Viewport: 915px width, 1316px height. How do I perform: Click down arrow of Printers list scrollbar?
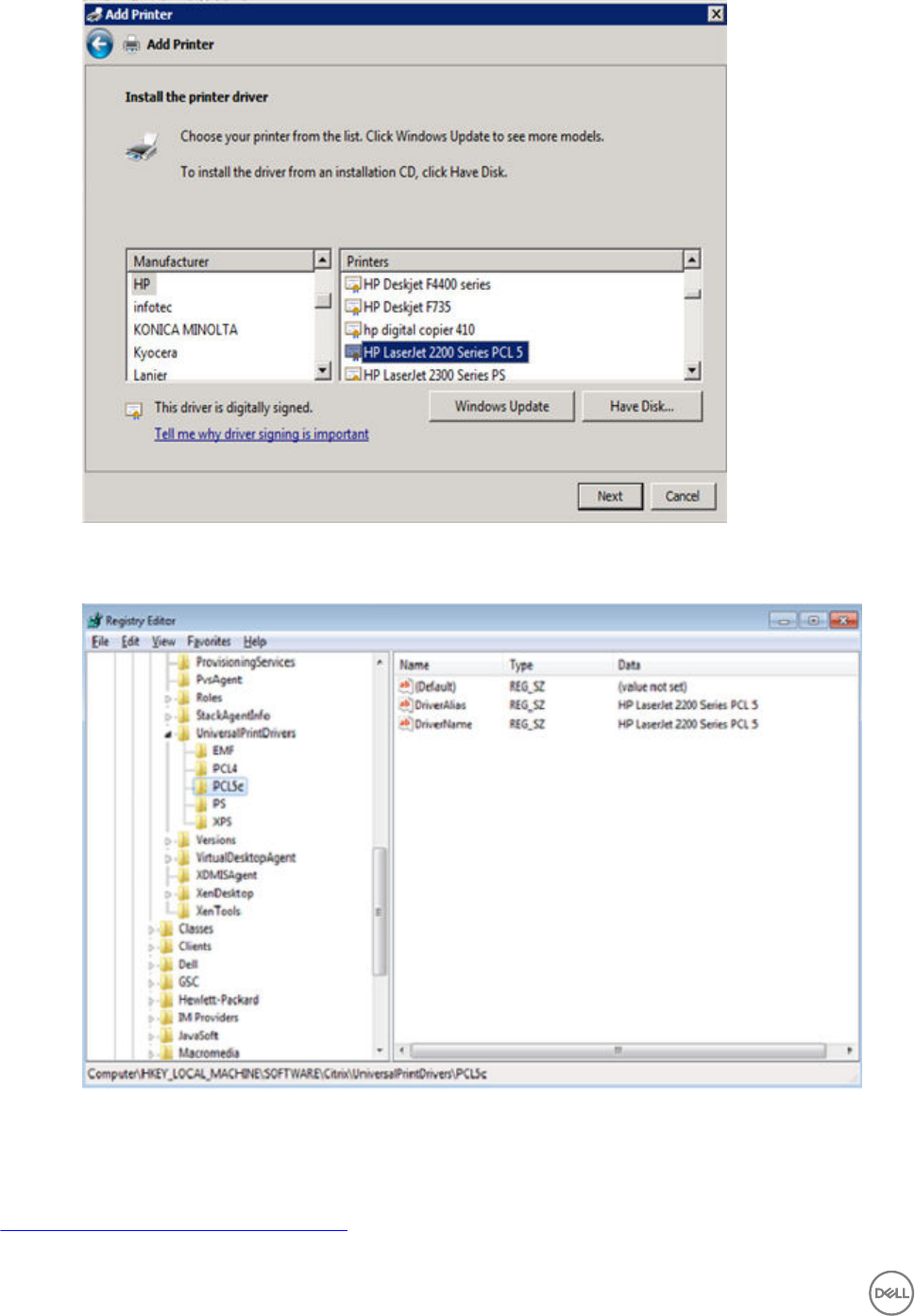(692, 370)
